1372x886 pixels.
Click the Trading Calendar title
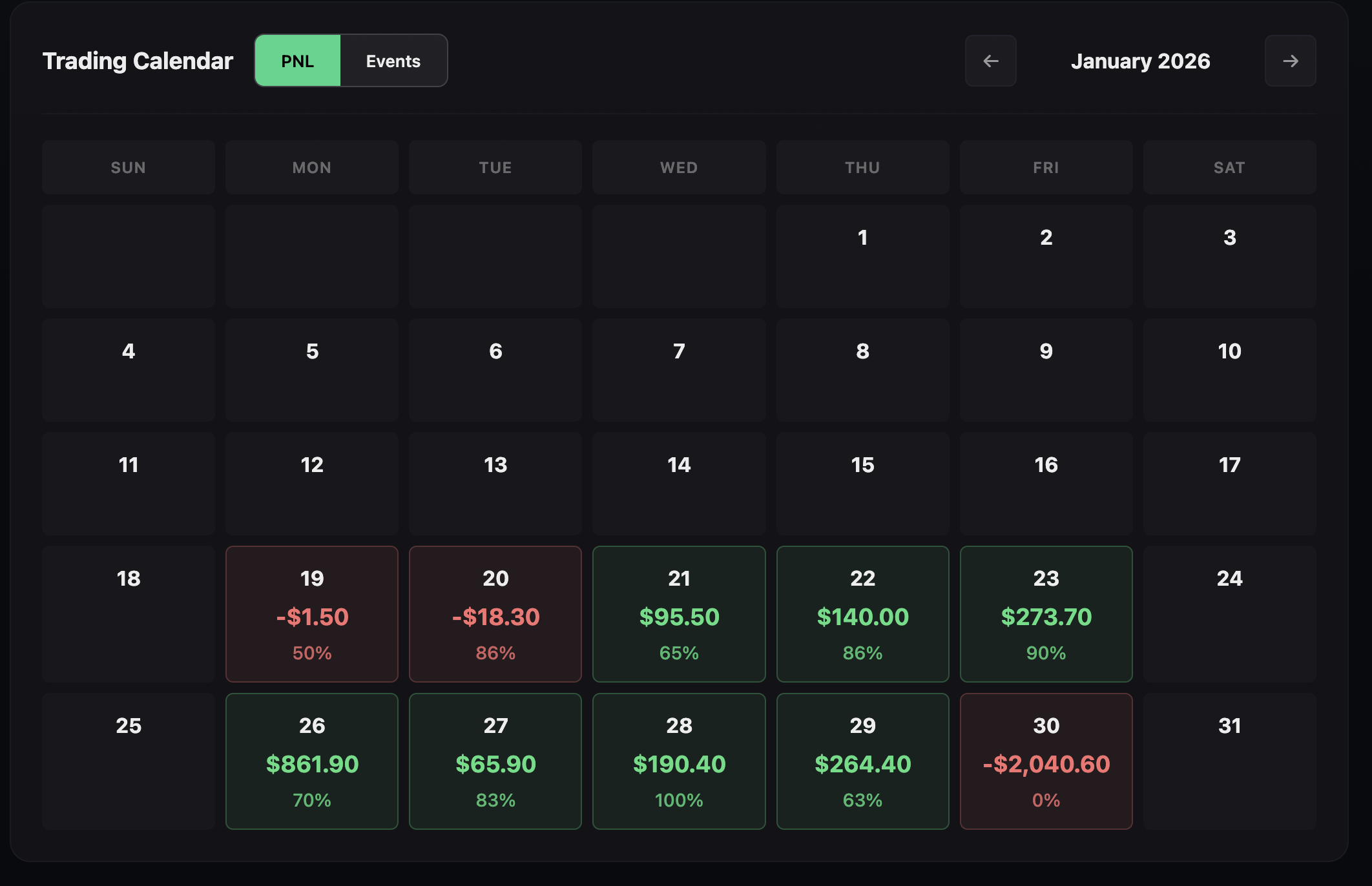(x=138, y=61)
